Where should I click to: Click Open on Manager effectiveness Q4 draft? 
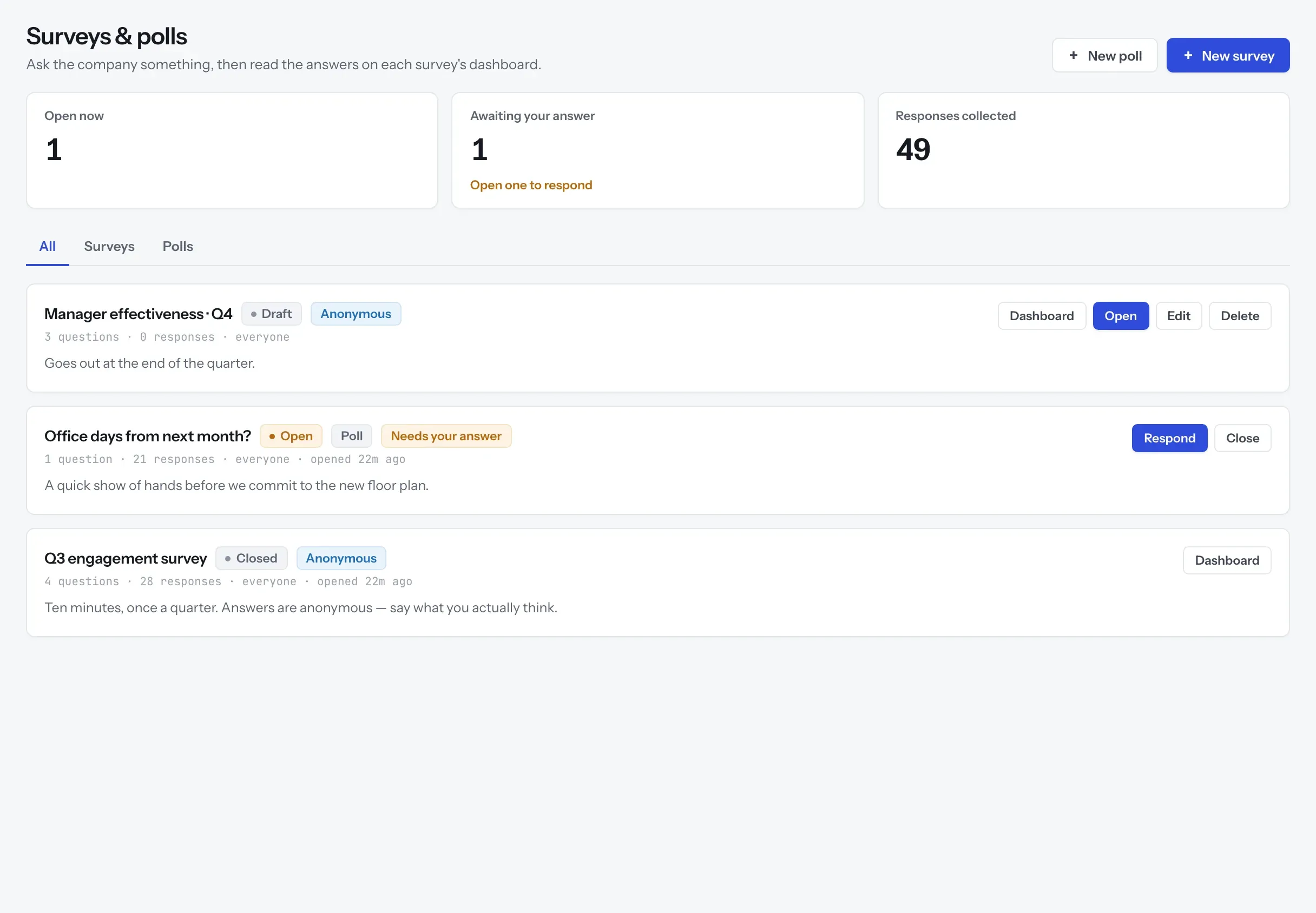tap(1120, 316)
